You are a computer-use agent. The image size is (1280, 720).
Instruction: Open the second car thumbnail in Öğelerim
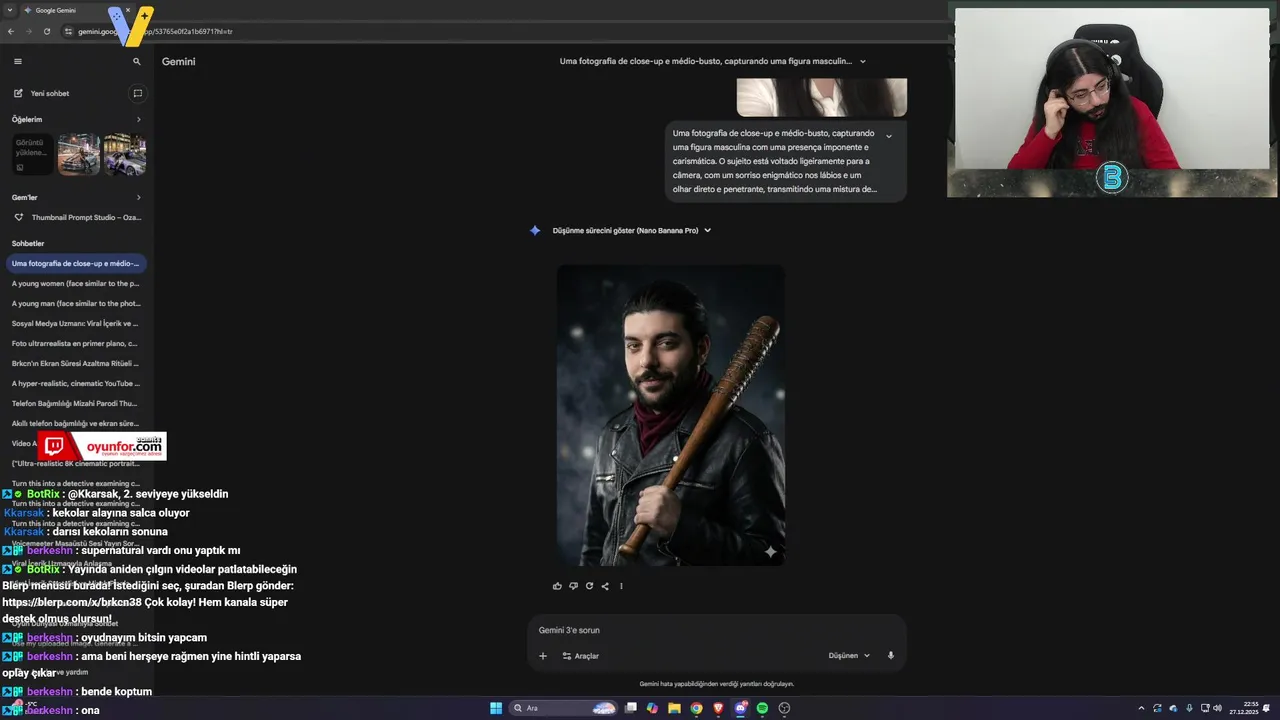point(125,155)
